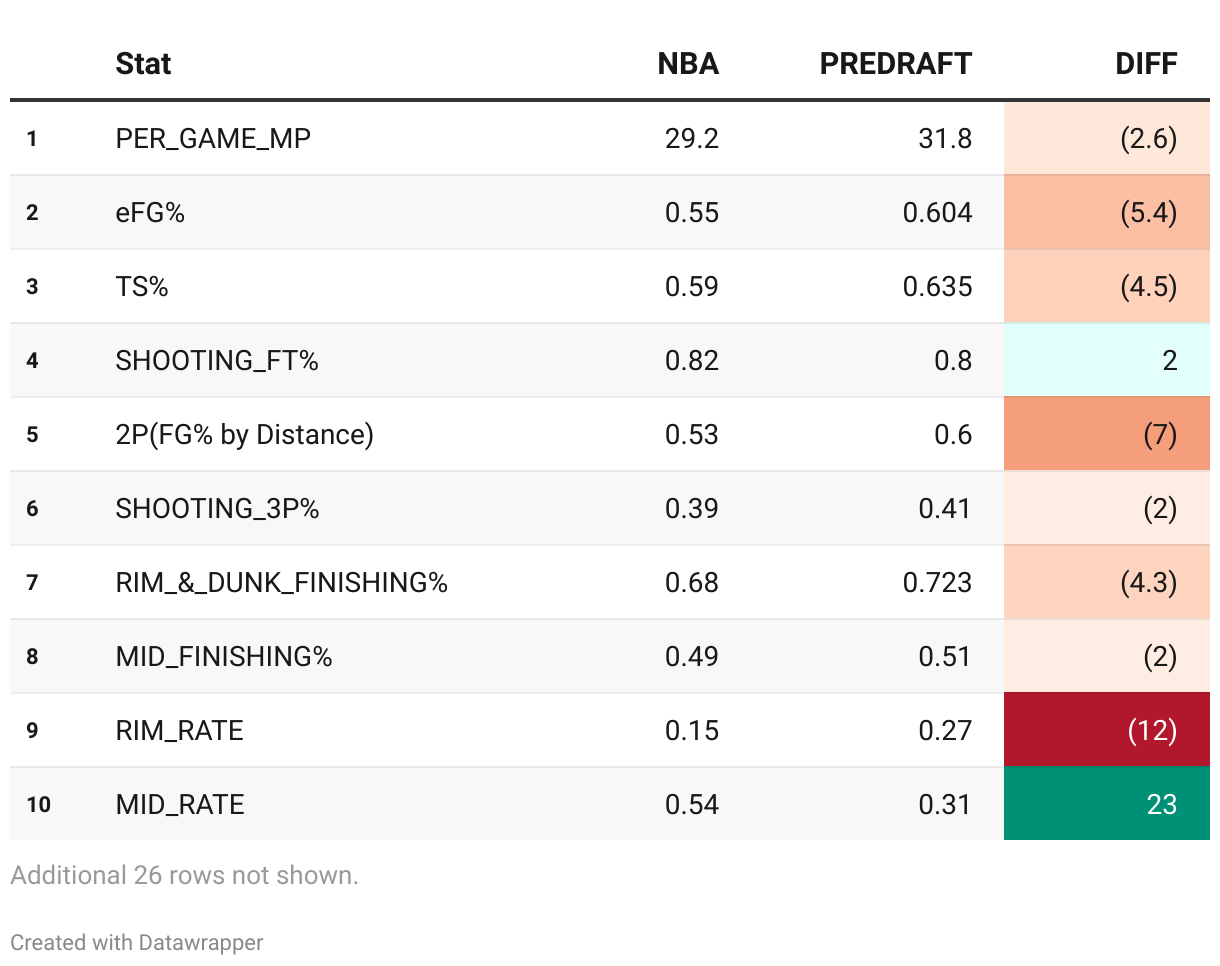Select the PER_GAME_MP row label

(x=213, y=138)
